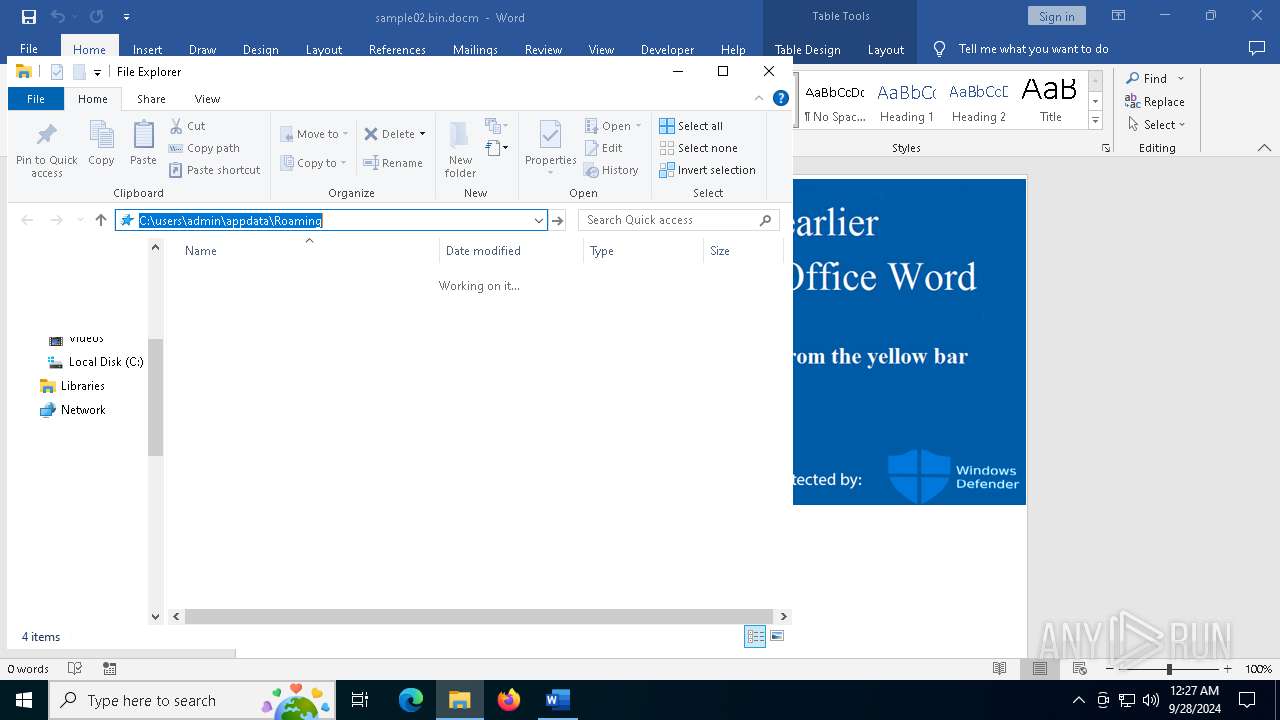The height and width of the screenshot is (720, 1280).
Task: Open Word comments pane icon
Action: (1257, 48)
